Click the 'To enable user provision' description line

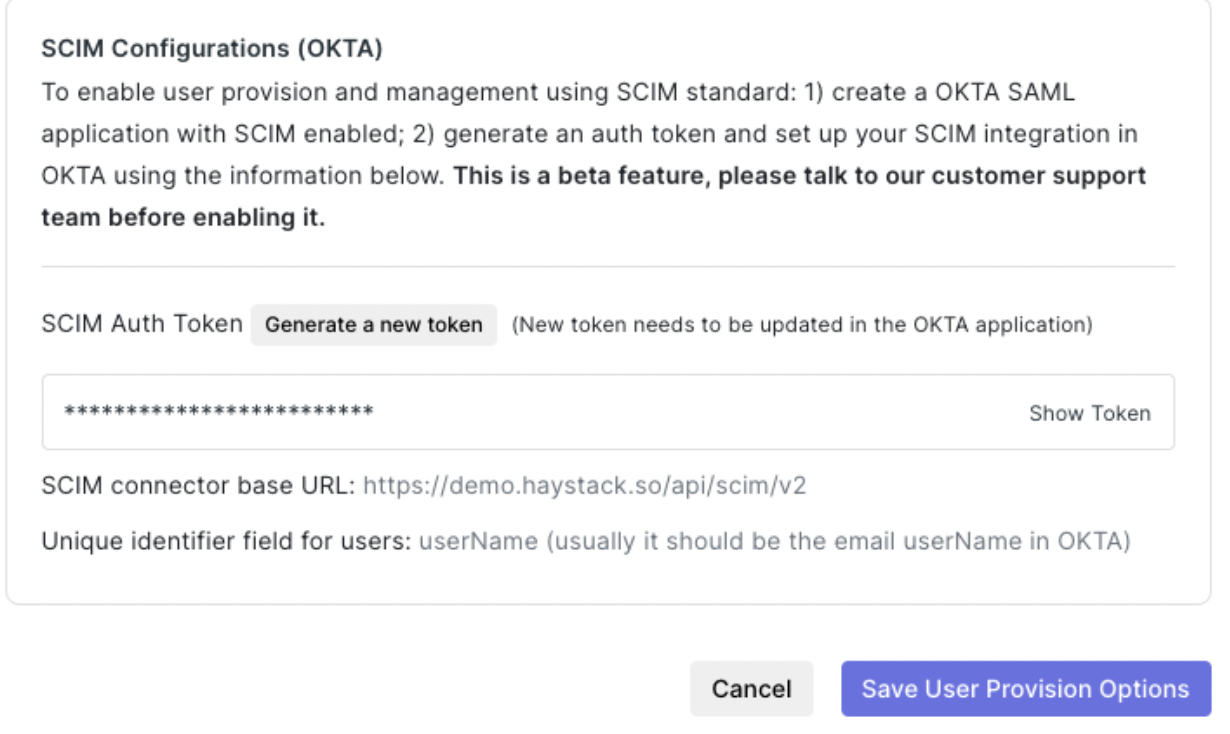[558, 92]
